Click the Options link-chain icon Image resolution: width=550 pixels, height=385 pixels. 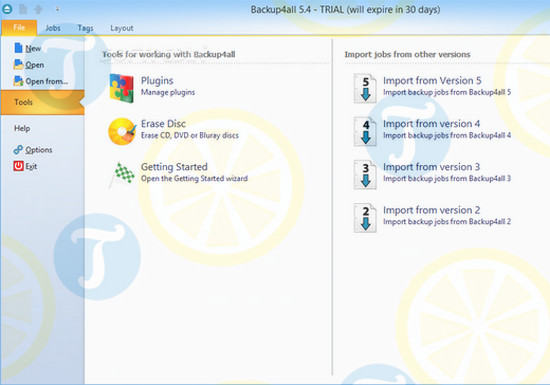click(x=18, y=150)
